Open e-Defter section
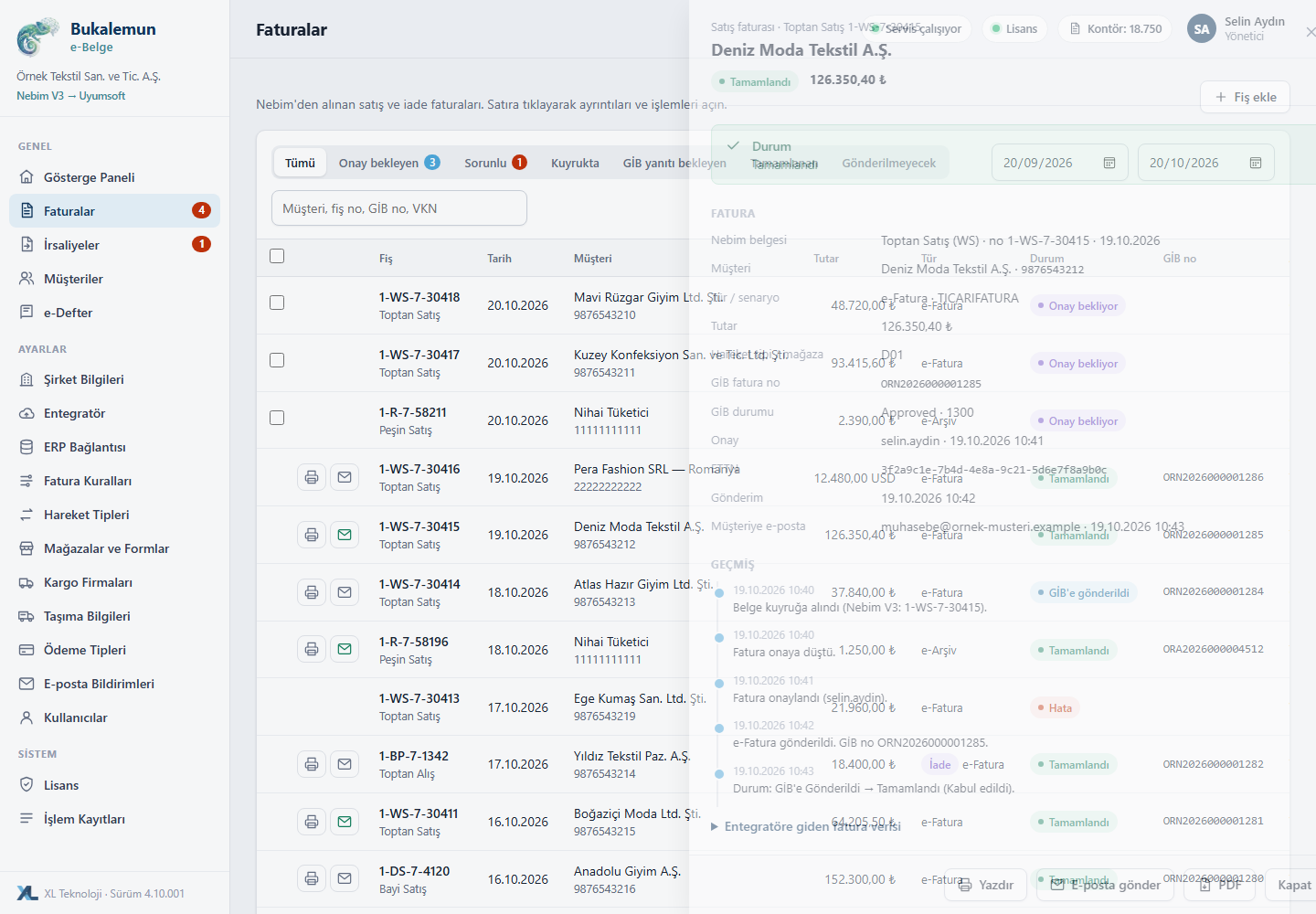The image size is (1316, 914). [x=114, y=313]
